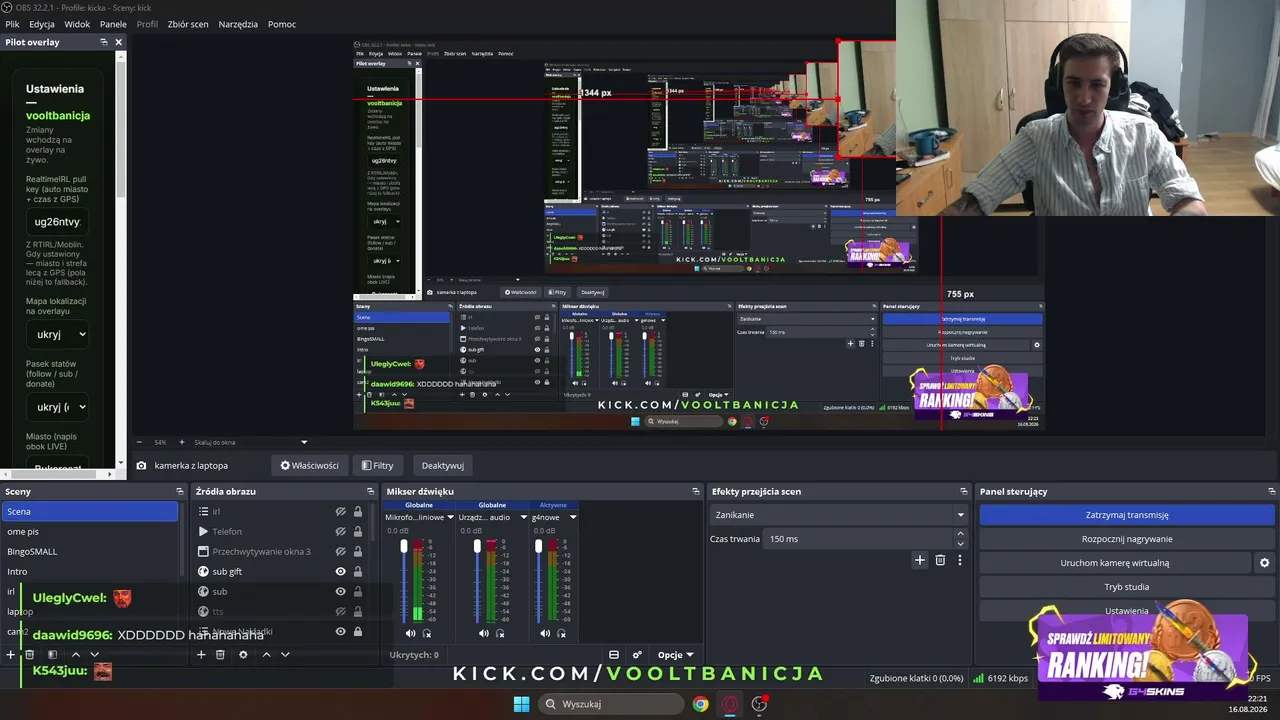The image size is (1280, 720).
Task: Toggle lock on Telefon source
Action: pyautogui.click(x=357, y=531)
